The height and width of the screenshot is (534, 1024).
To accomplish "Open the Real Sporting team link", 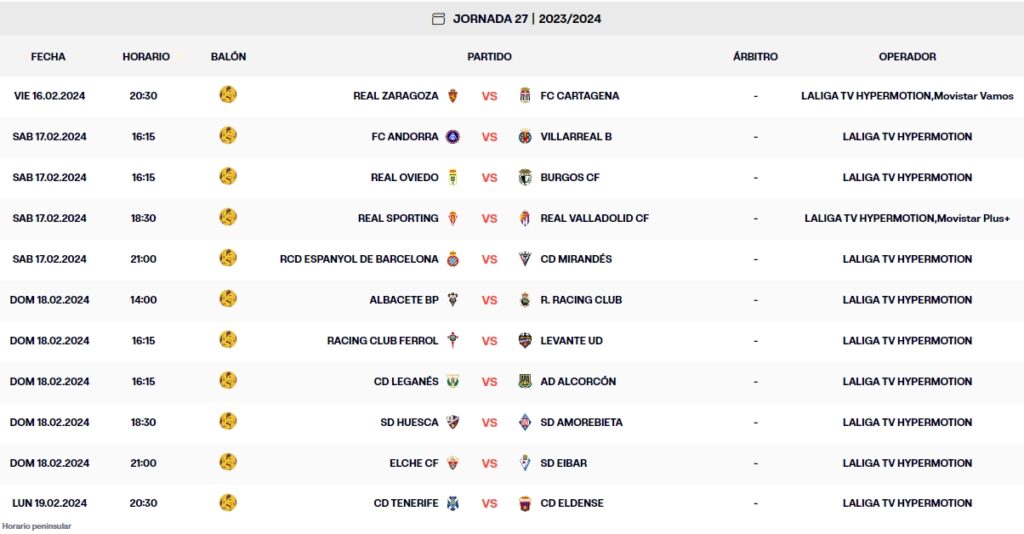I will click(398, 218).
